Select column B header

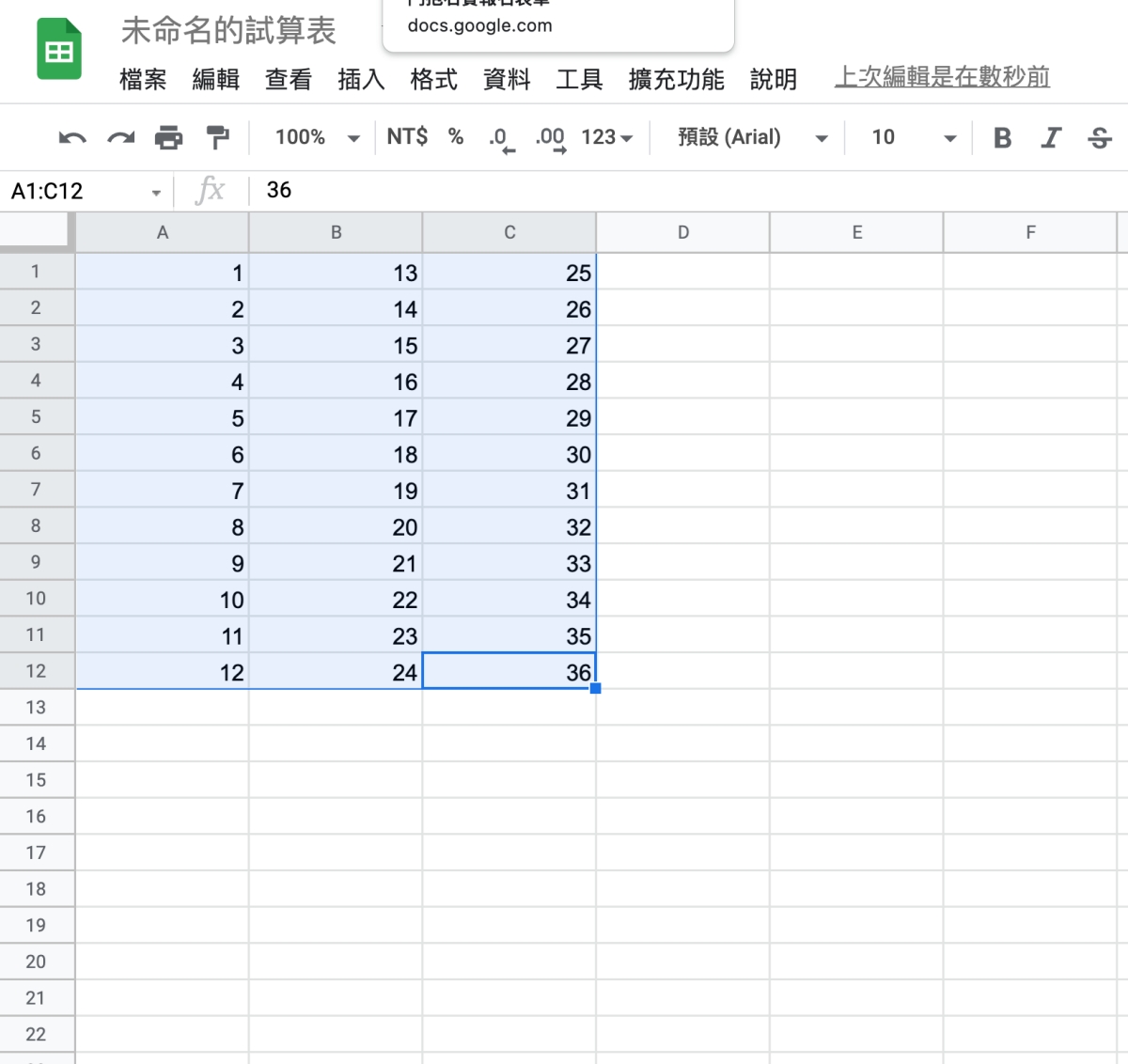[x=336, y=232]
